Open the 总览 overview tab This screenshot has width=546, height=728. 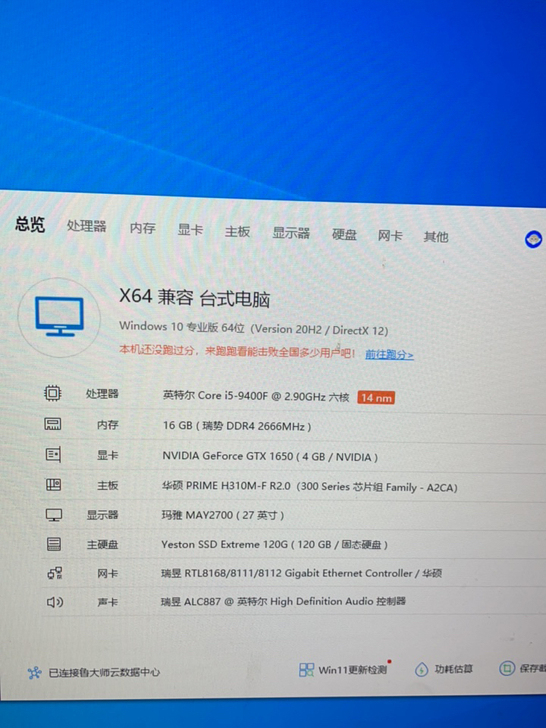(30, 224)
